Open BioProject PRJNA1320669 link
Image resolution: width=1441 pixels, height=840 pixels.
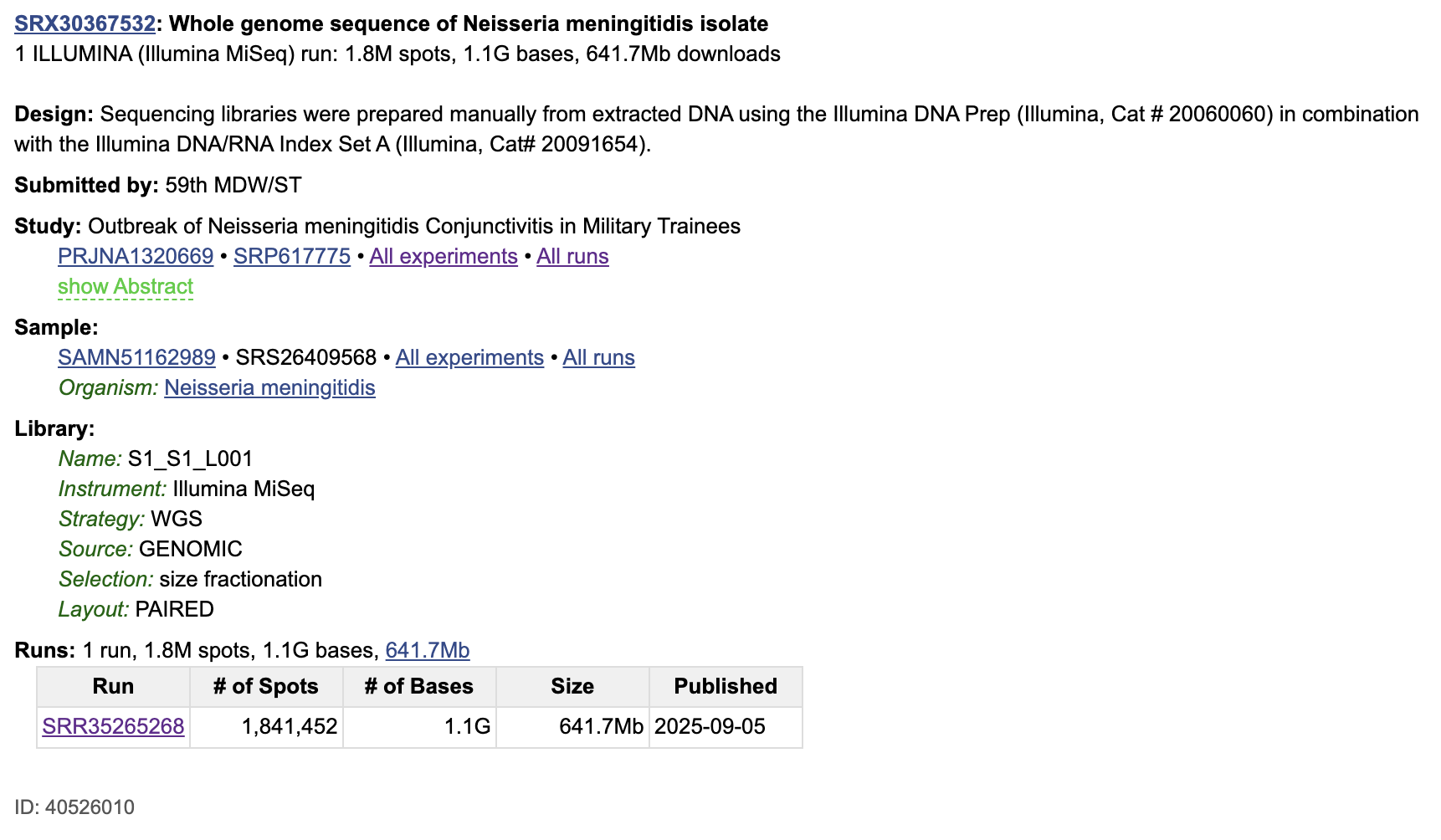click(136, 256)
